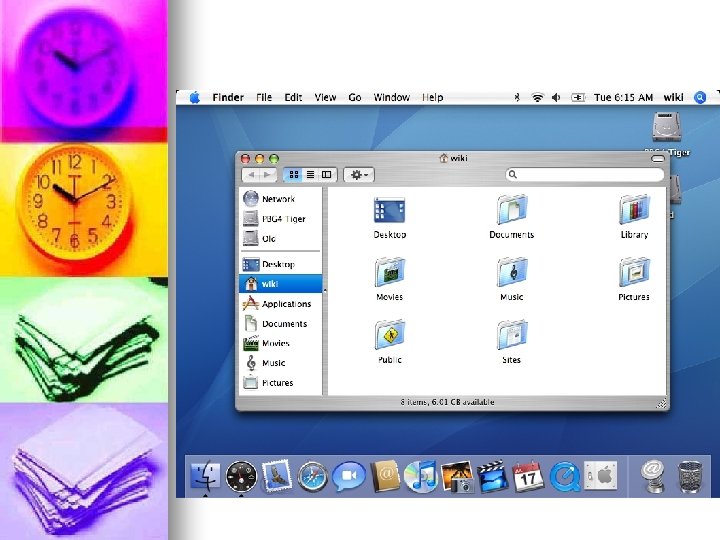This screenshot has width=720, height=540.
Task: Open the Action gear dropdown
Action: point(359,174)
